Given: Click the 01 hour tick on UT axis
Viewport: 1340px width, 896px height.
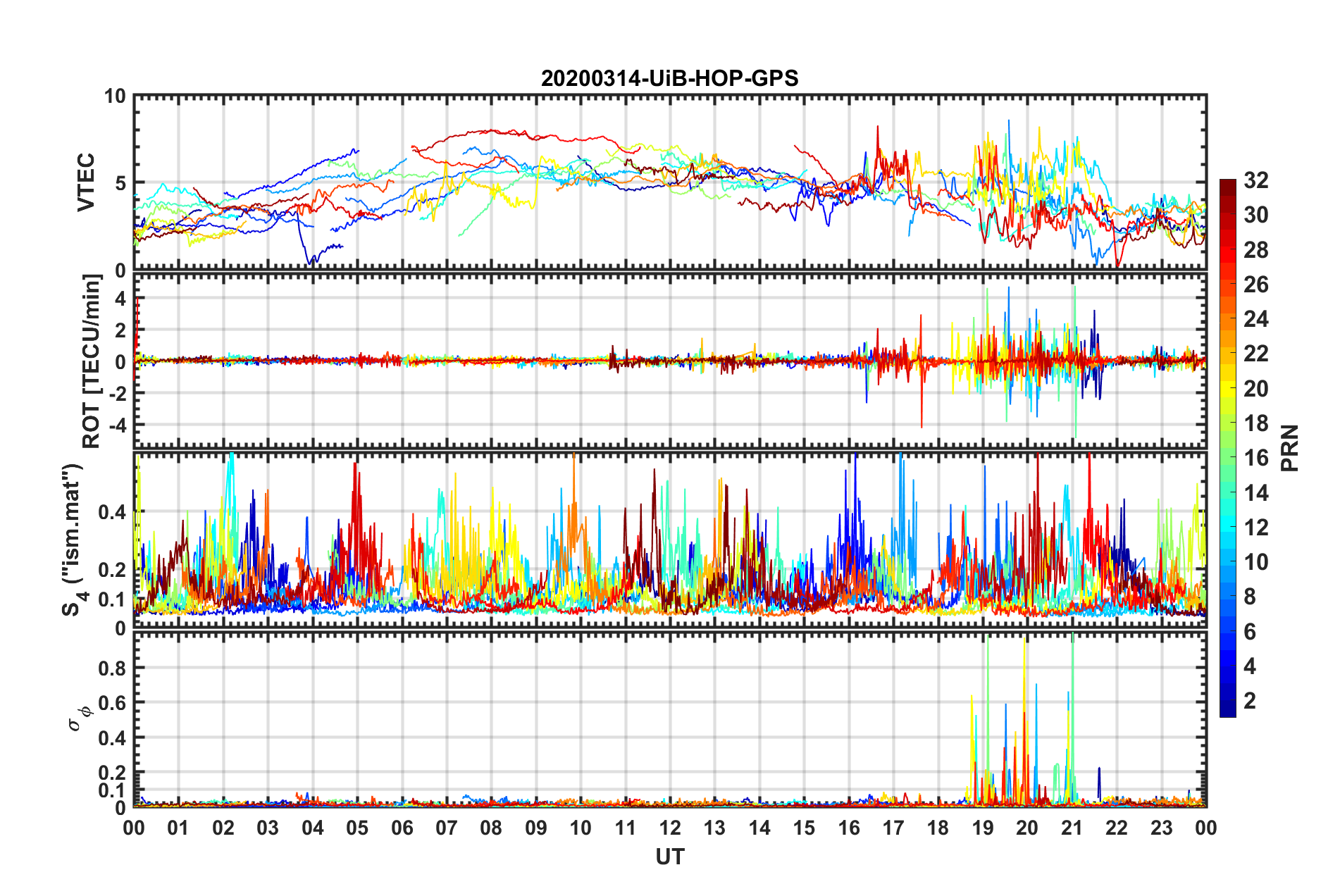Looking at the screenshot, I should (x=178, y=828).
